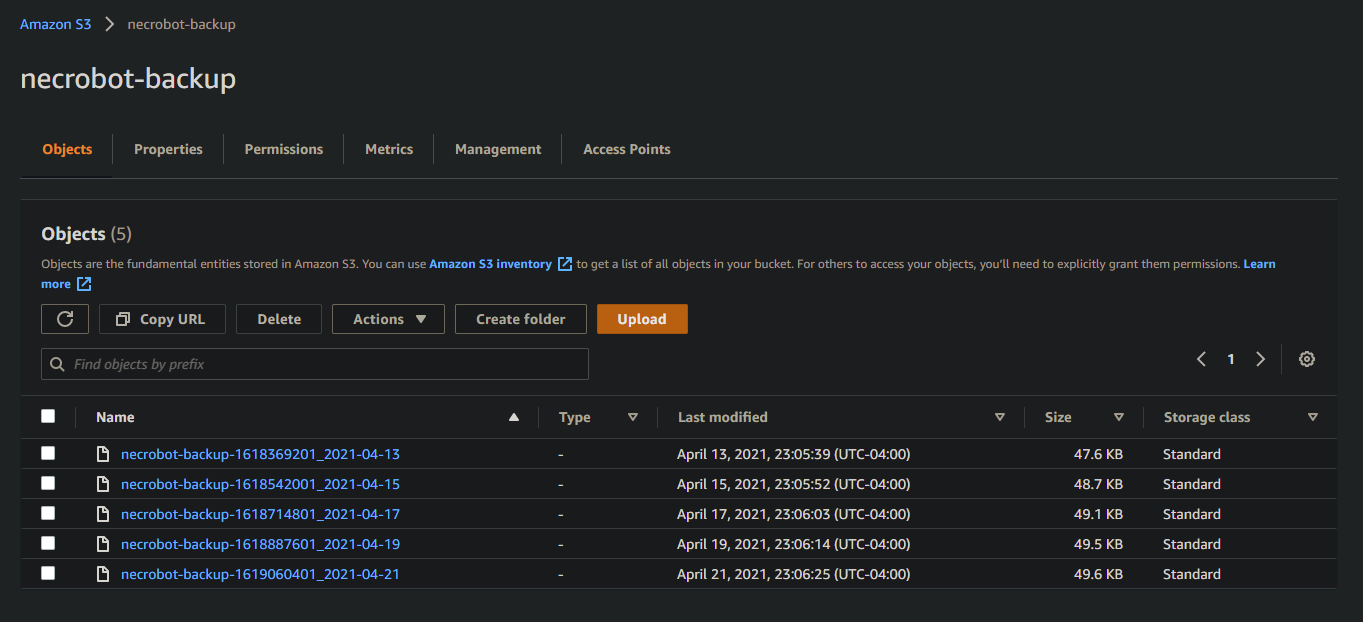
Task: Click date April 21, 2021, 23:06:25
Action: tap(794, 574)
